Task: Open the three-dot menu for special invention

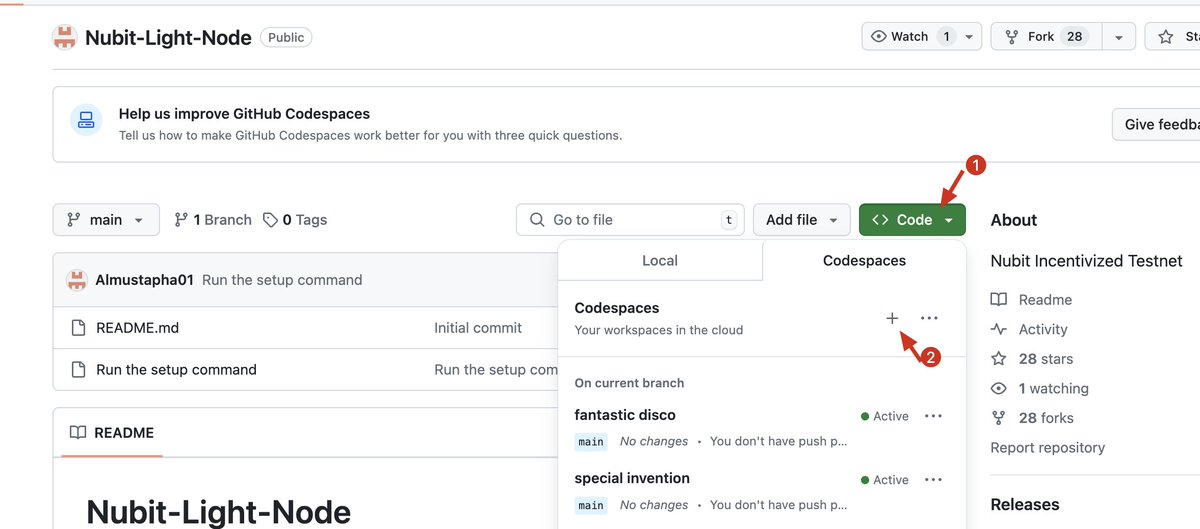Action: pos(933,480)
